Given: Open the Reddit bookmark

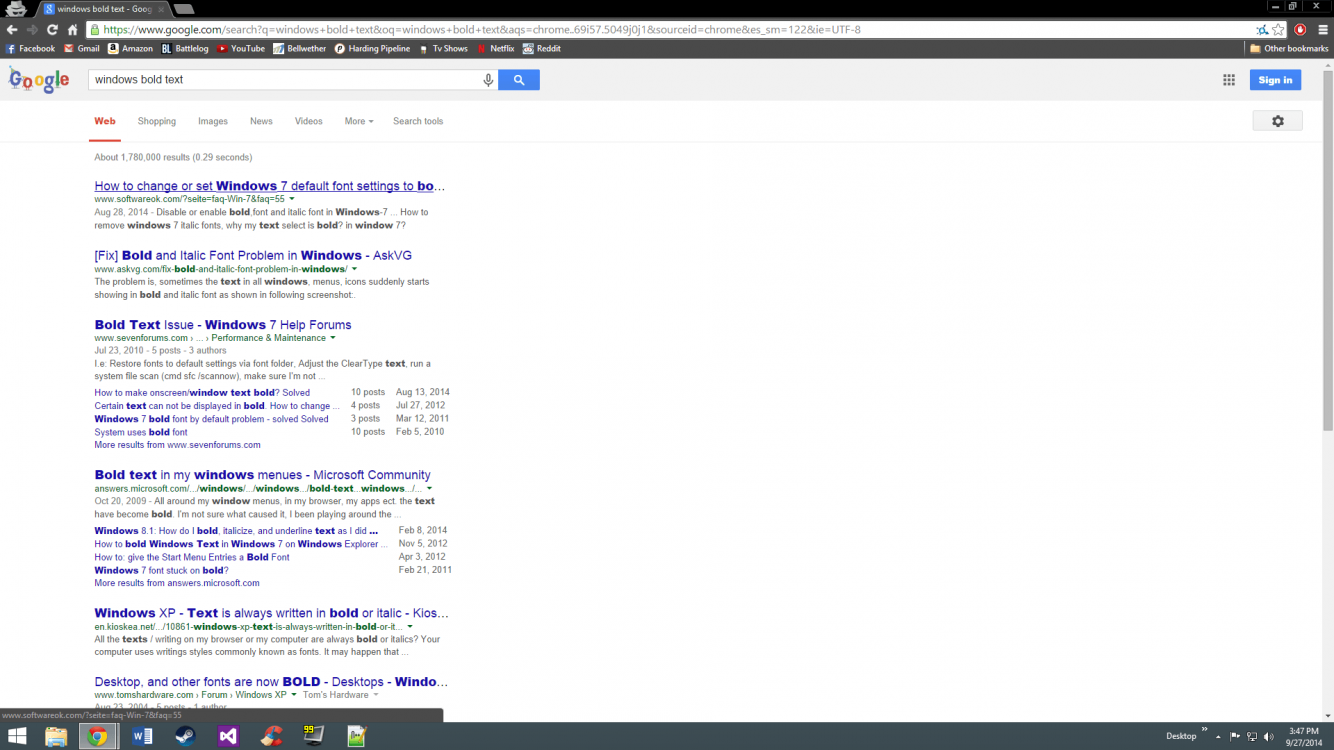Looking at the screenshot, I should point(542,48).
